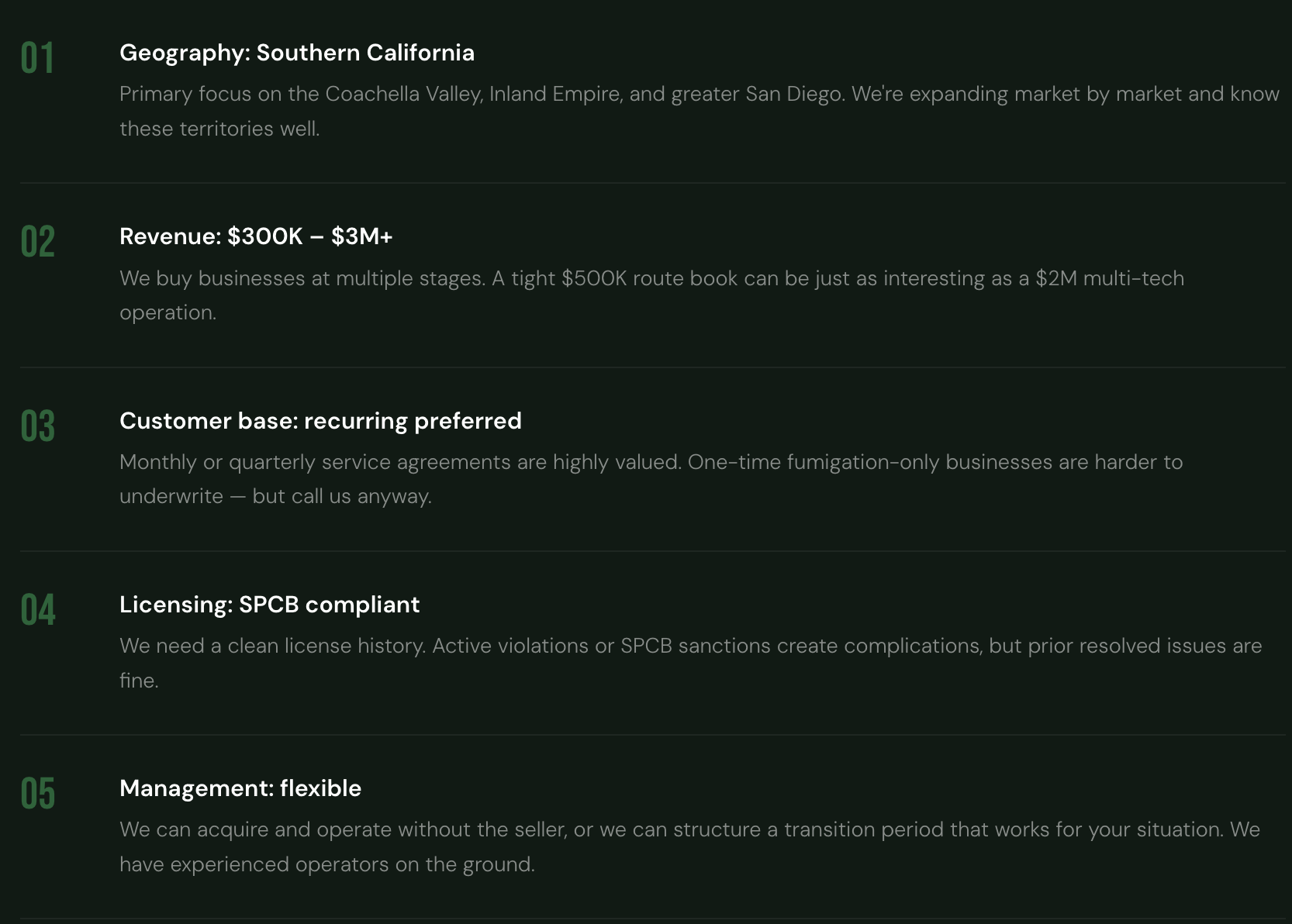Viewport: 1292px width, 924px height.
Task: Click the Customer base: recurring preferred heading
Action: [320, 421]
